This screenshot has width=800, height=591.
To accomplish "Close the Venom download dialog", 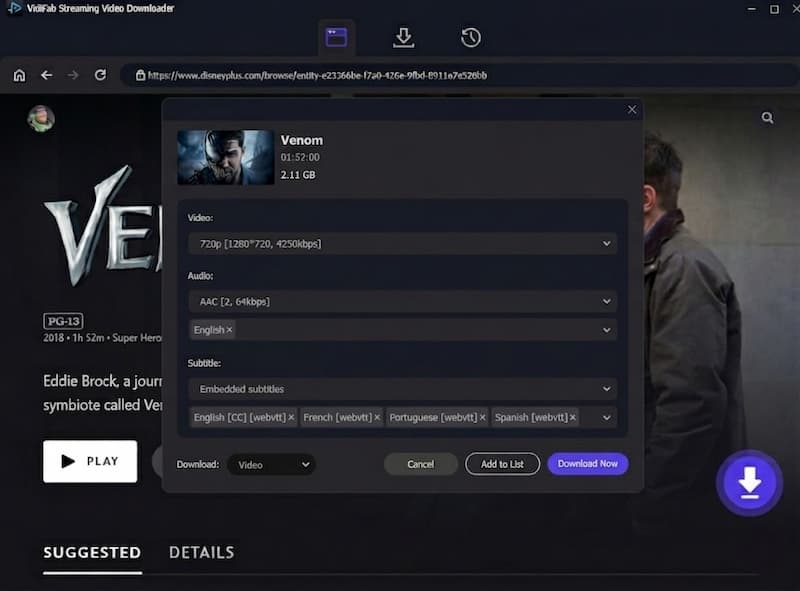I will pyautogui.click(x=632, y=110).
